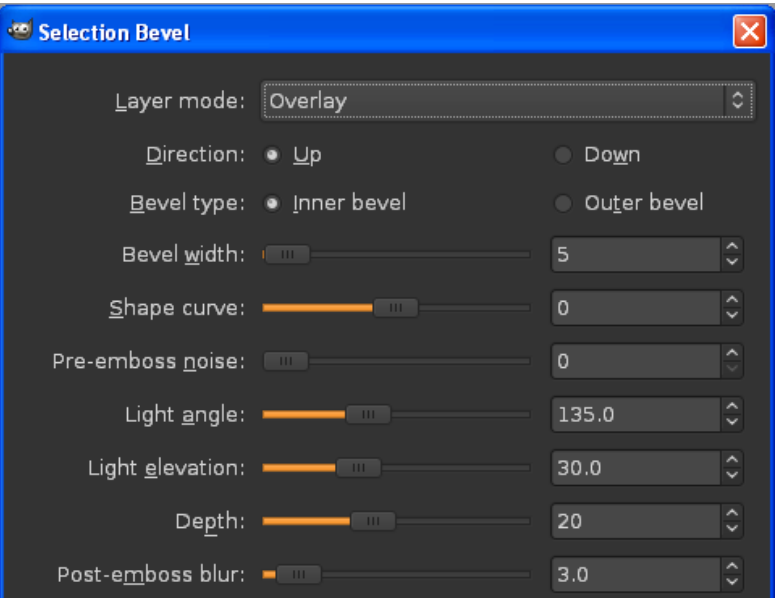Click the GIMP icon in the title bar
This screenshot has height=598, width=778.
17,32
